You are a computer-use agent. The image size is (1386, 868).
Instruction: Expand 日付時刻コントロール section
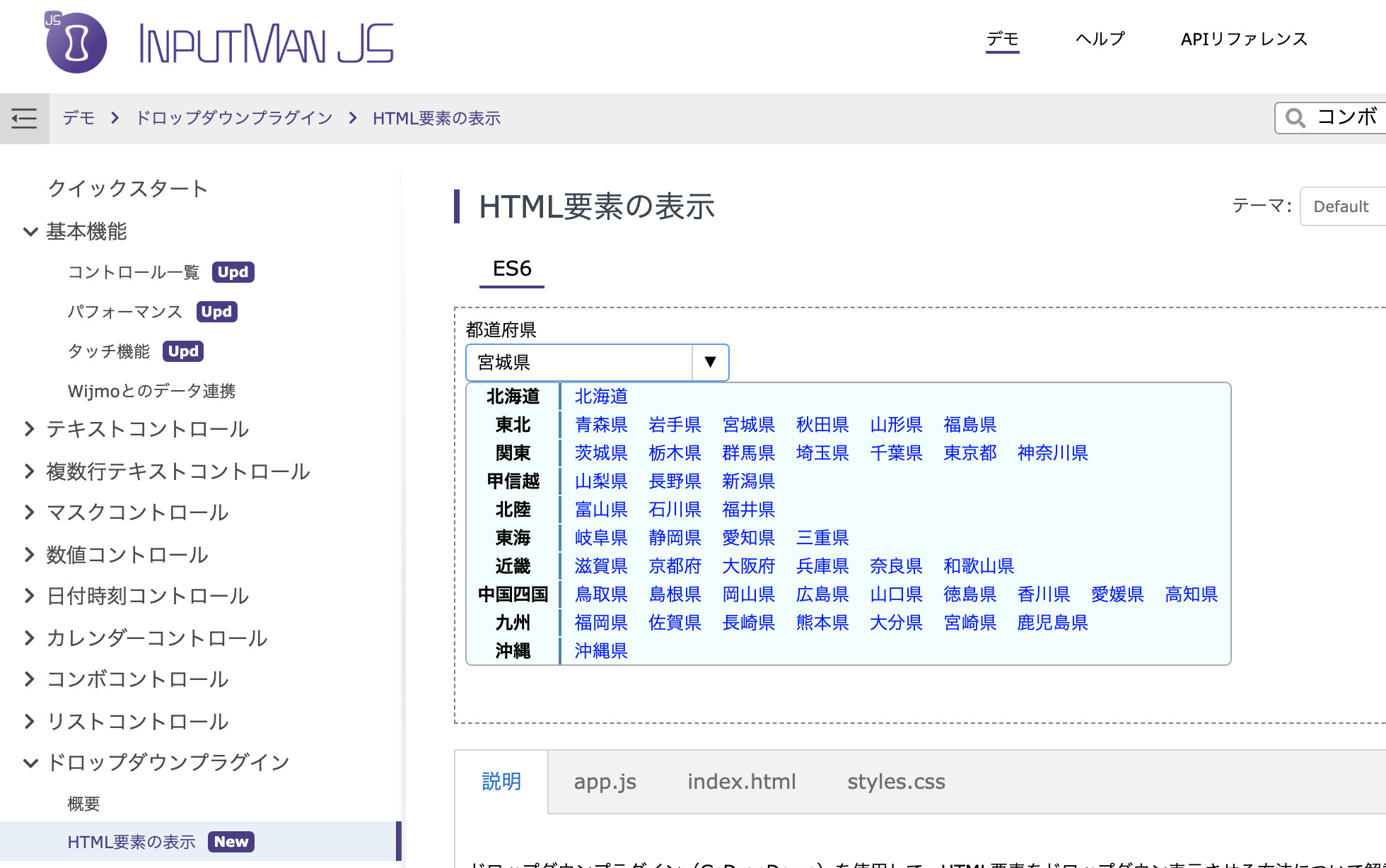(x=30, y=595)
